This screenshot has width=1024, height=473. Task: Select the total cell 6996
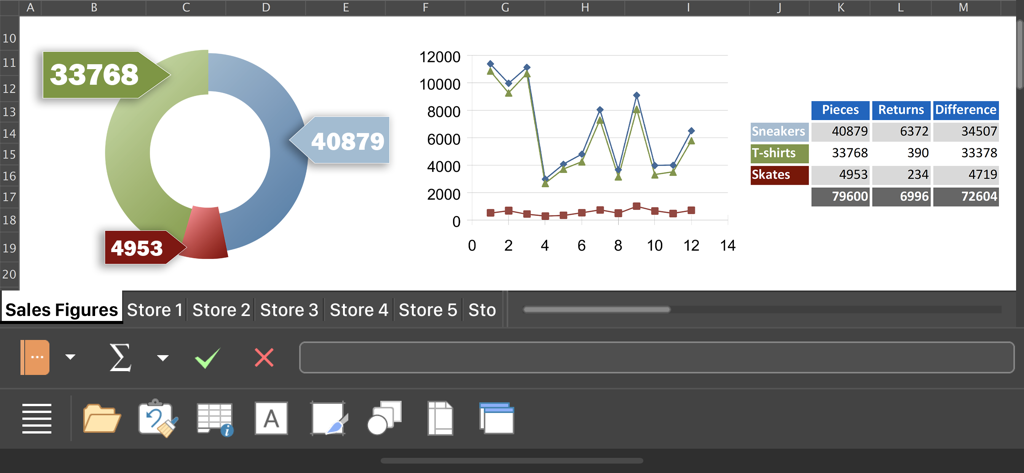(x=901, y=197)
